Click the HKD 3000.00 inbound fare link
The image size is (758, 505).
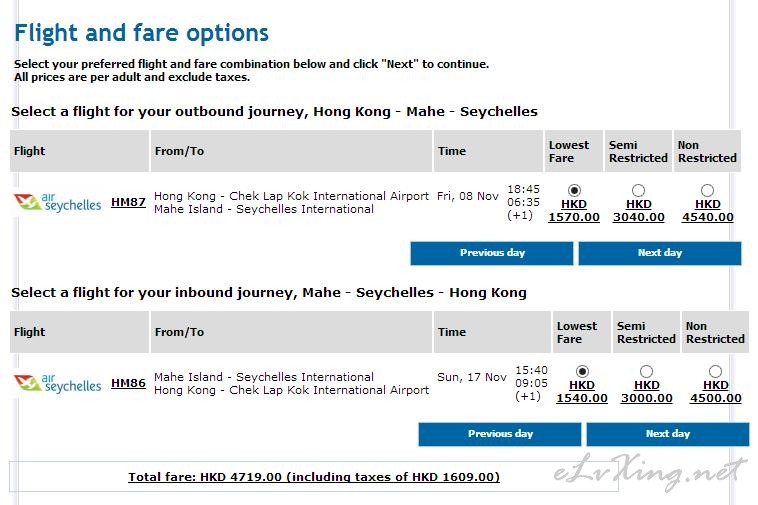click(646, 392)
